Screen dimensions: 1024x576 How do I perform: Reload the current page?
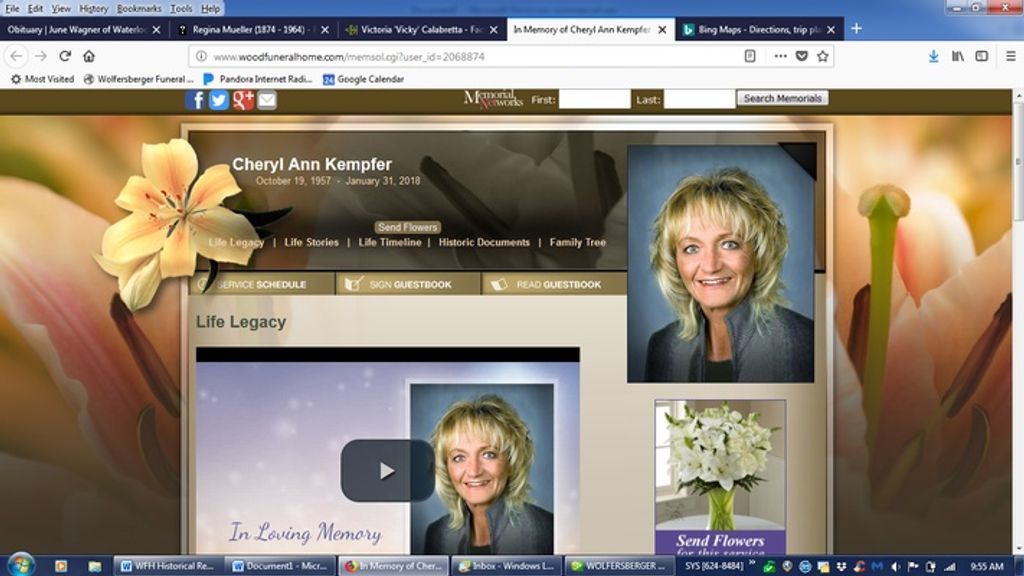pos(62,57)
